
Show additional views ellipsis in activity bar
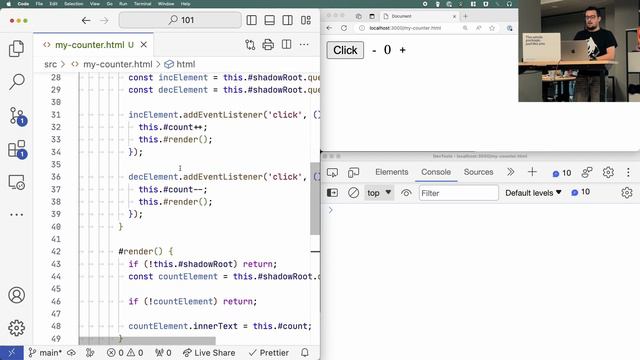[x=16, y=214]
